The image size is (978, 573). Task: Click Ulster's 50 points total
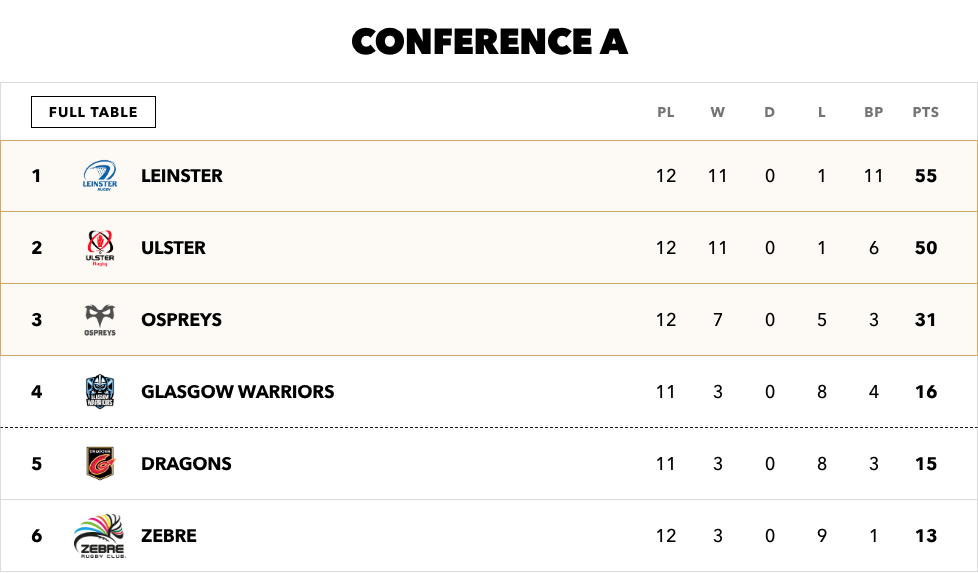926,248
